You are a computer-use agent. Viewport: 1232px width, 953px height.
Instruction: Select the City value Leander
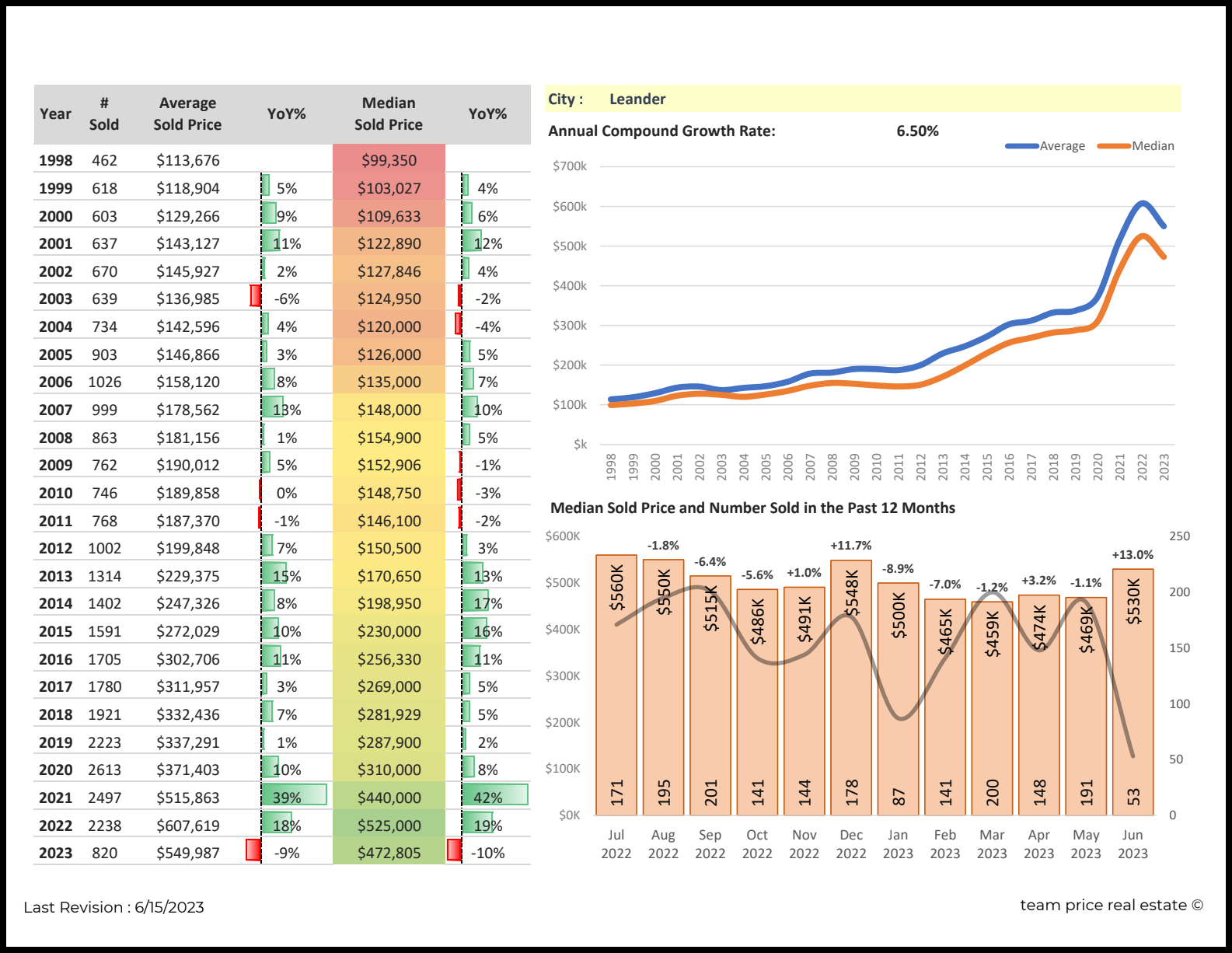tap(637, 99)
